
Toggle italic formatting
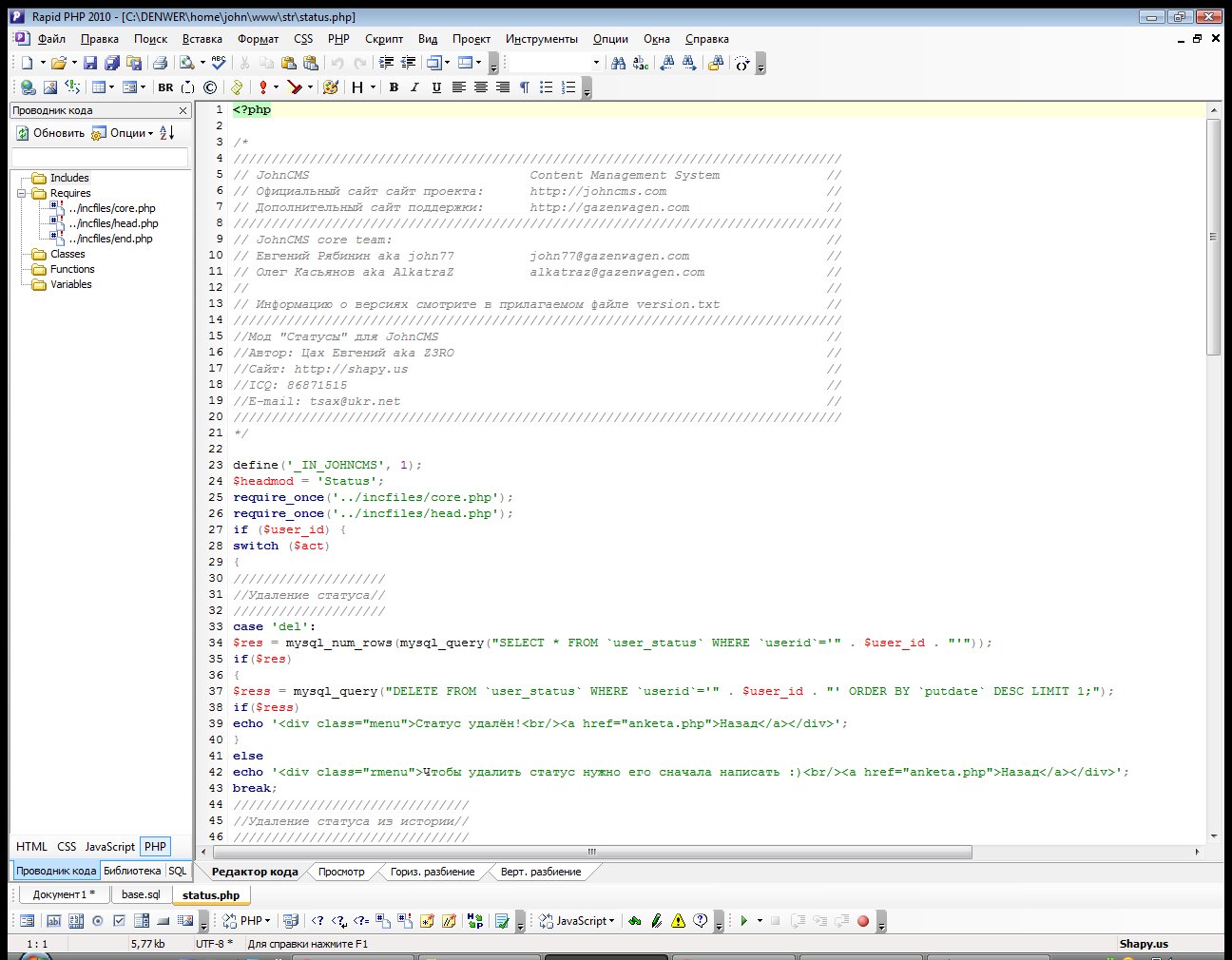click(x=414, y=87)
